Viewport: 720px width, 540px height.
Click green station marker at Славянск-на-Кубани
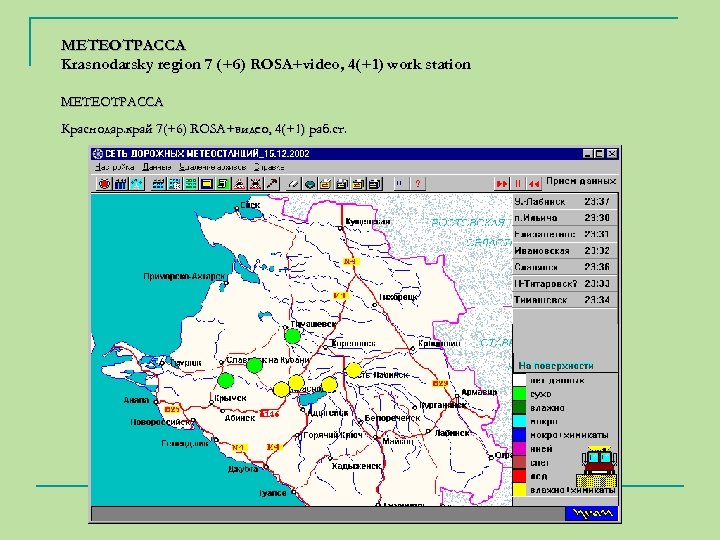(254, 366)
